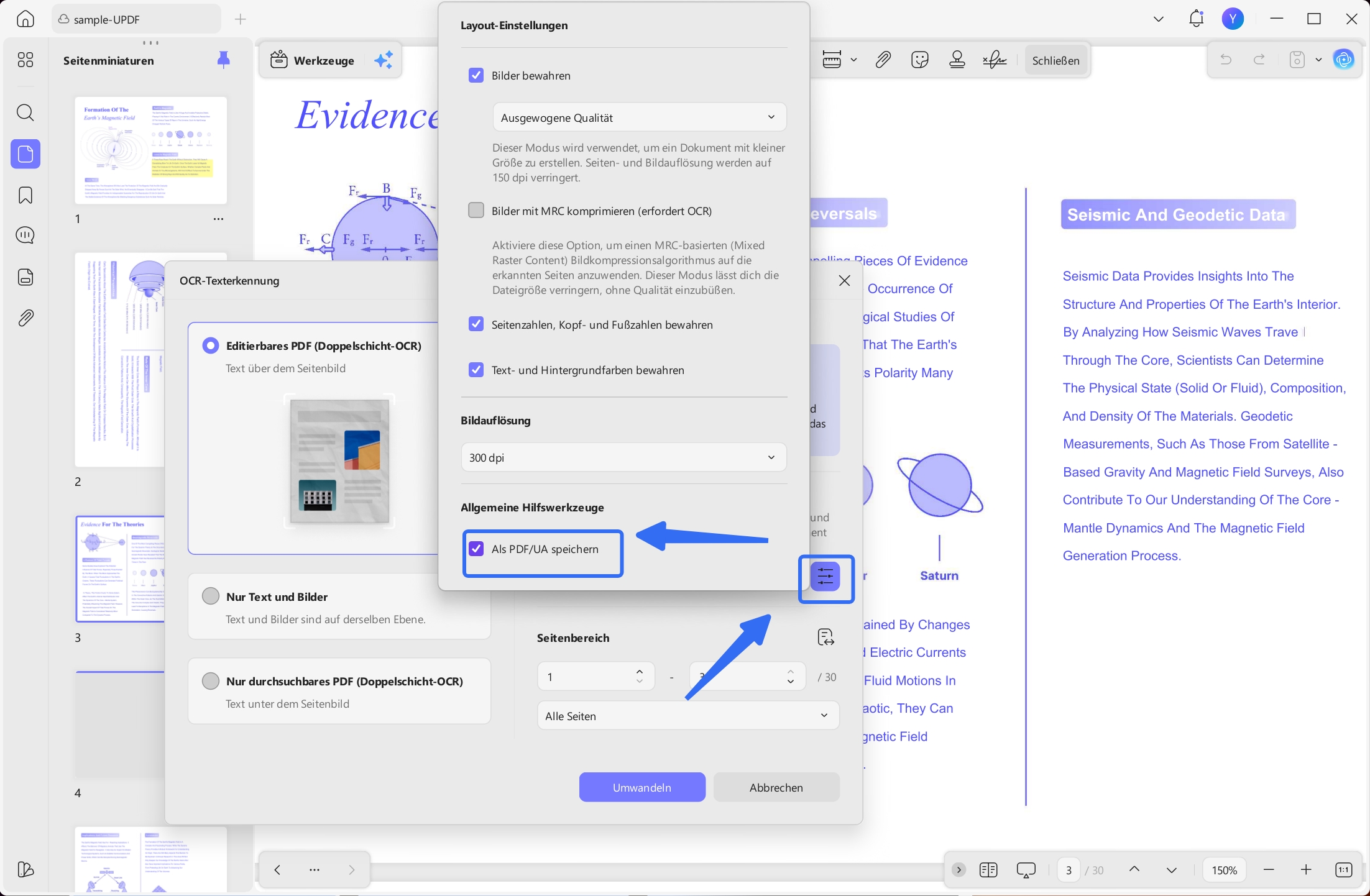This screenshot has height=896, width=1370.
Task: Increase the start page stepper value
Action: point(640,671)
